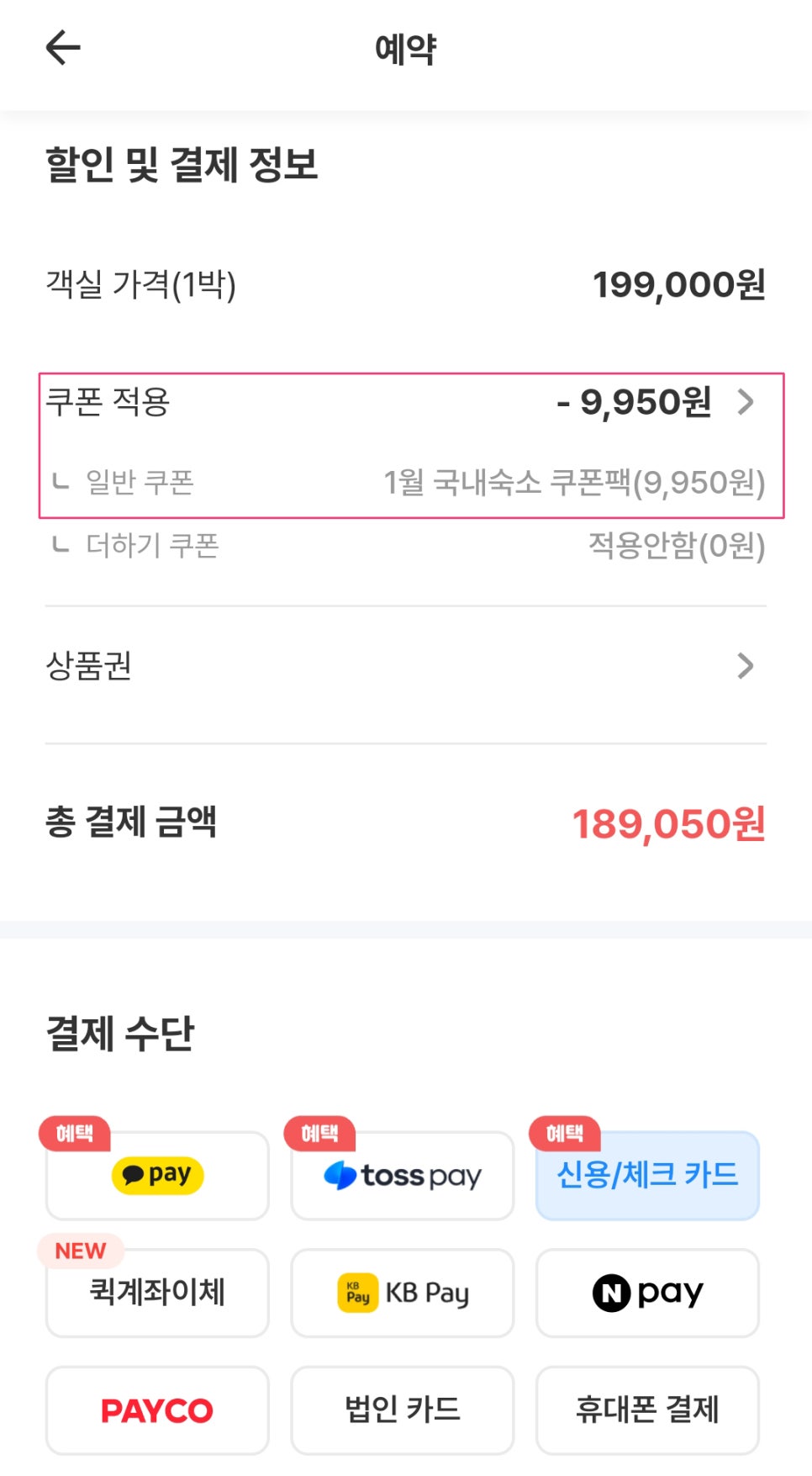Tap the 189,050원 total amount
This screenshot has height=1476, width=812.
[668, 823]
